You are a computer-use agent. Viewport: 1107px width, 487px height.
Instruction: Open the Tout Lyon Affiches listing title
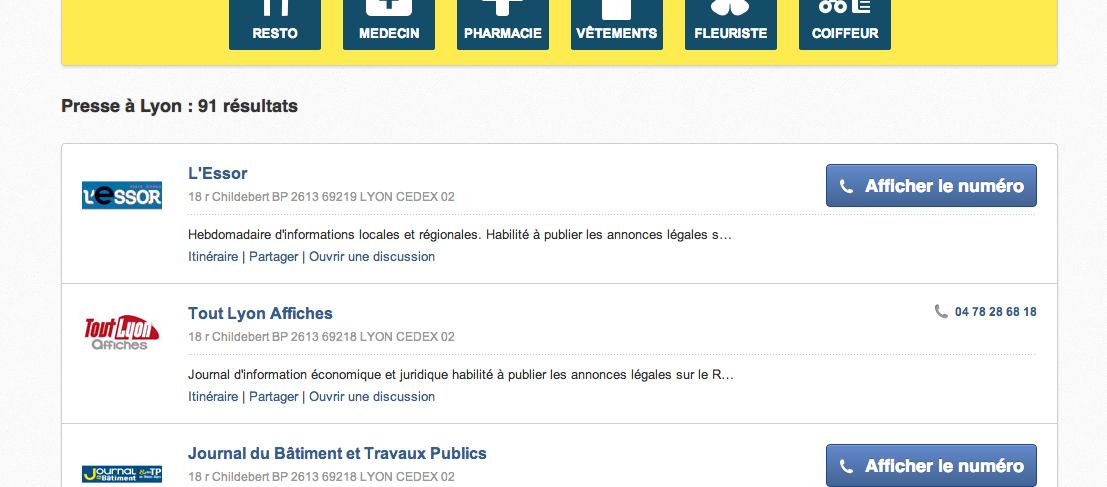260,313
